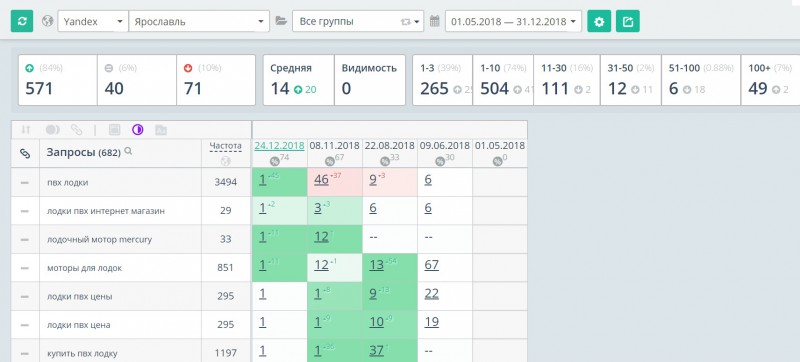Click the chain link icon in header column
800x362 pixels.
tap(25, 153)
